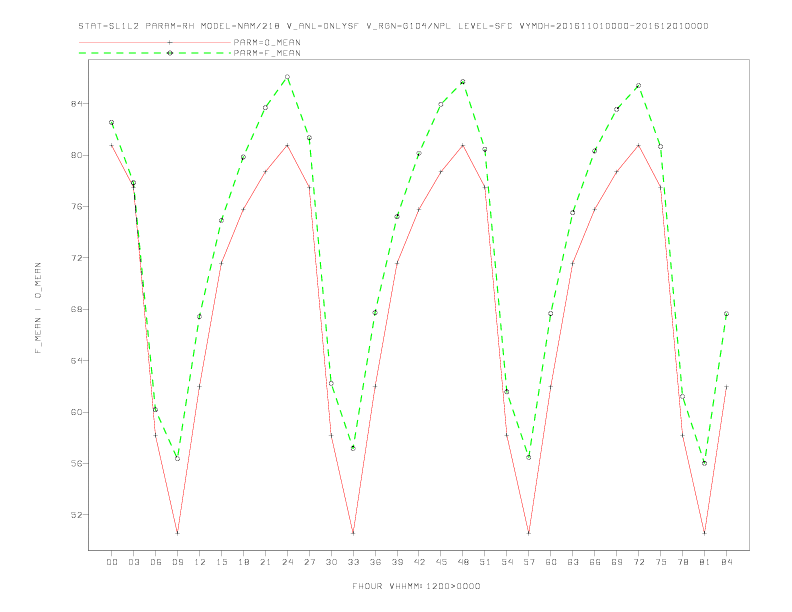Click the green F_MEAN peak marker at hour 24
The image size is (792, 612).
click(287, 77)
